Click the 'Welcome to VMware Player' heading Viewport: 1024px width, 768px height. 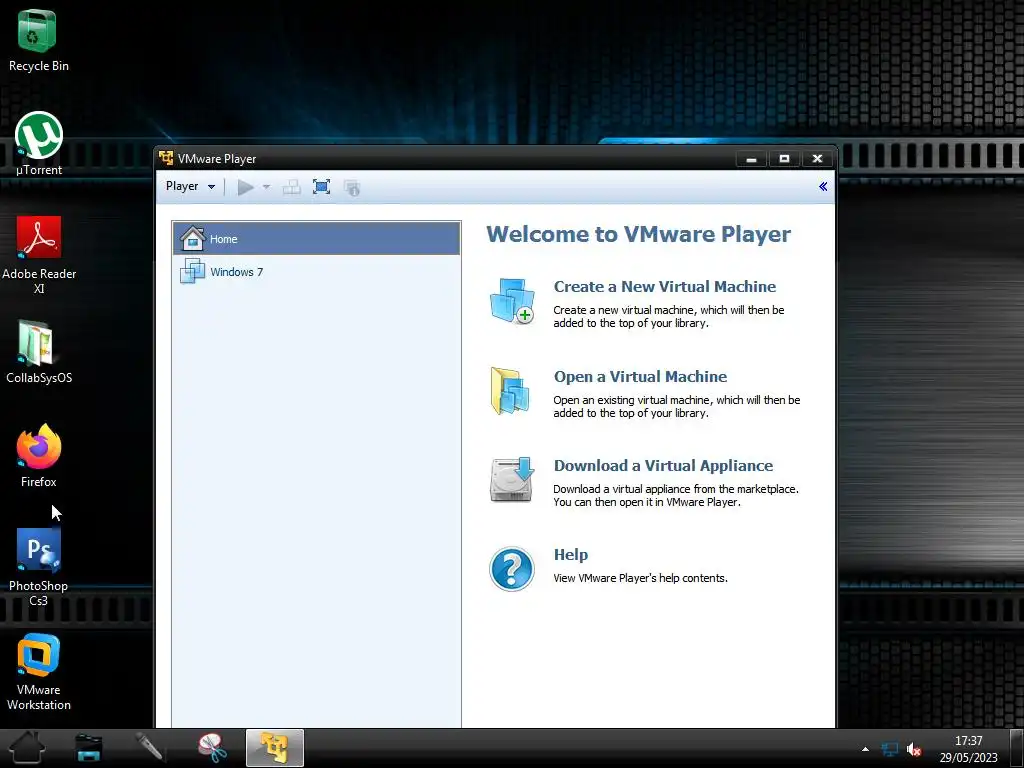coord(638,234)
